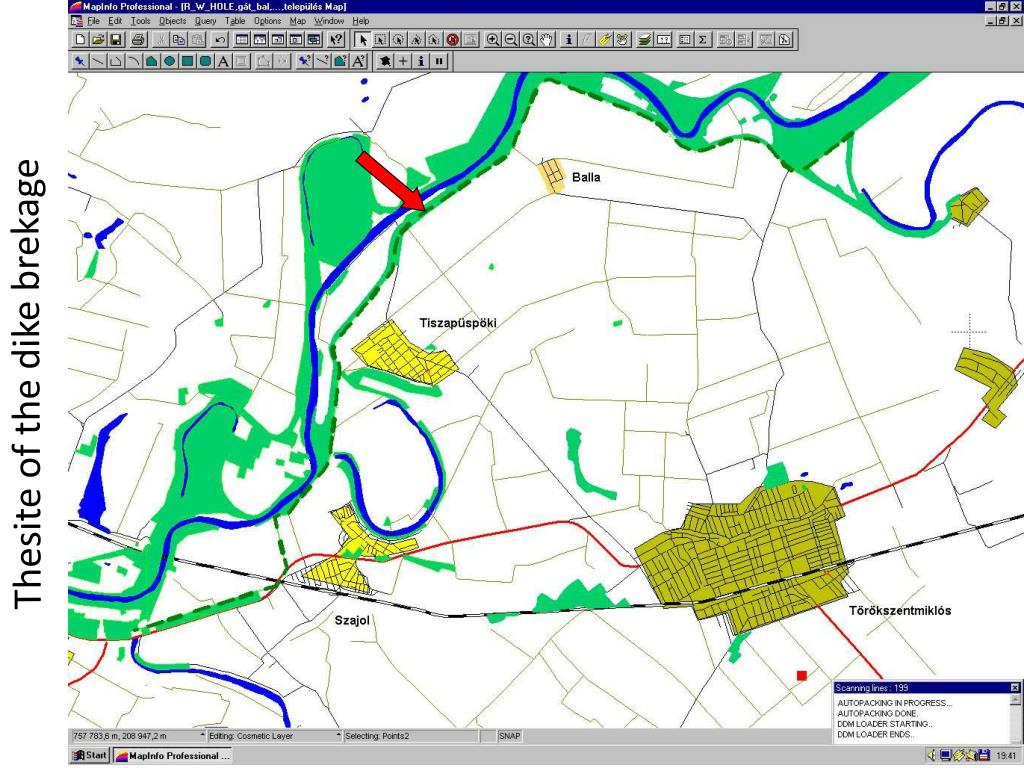The image size is (1024, 768).
Task: Open the context Help pointer tool
Action: (x=336, y=40)
